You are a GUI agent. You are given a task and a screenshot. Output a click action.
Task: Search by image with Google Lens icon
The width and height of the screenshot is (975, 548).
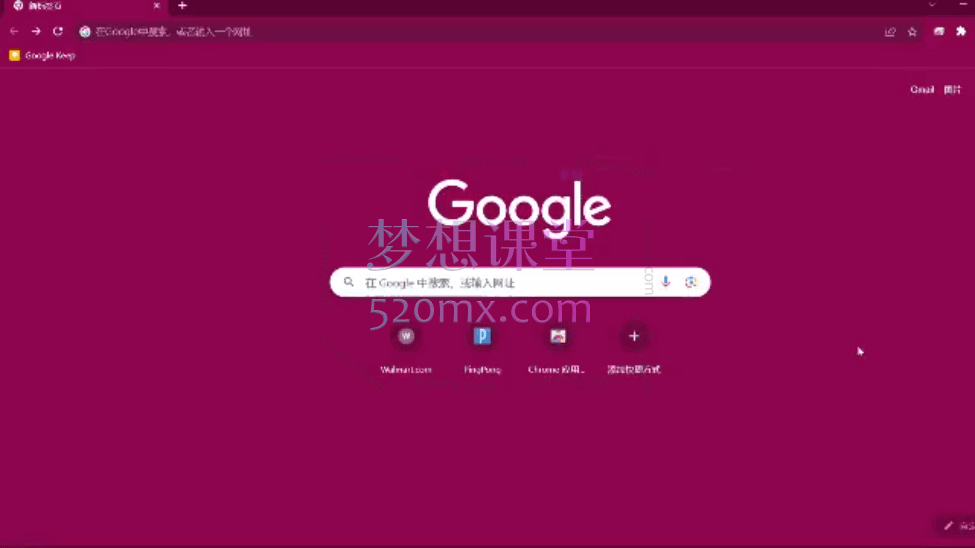[691, 282]
